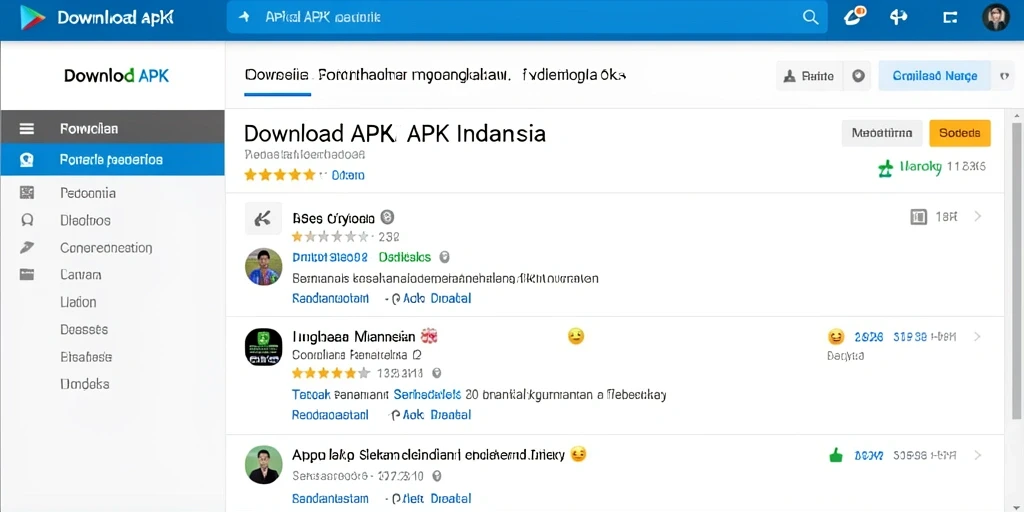Click the green thumbs-up icon in last row

(x=836, y=455)
